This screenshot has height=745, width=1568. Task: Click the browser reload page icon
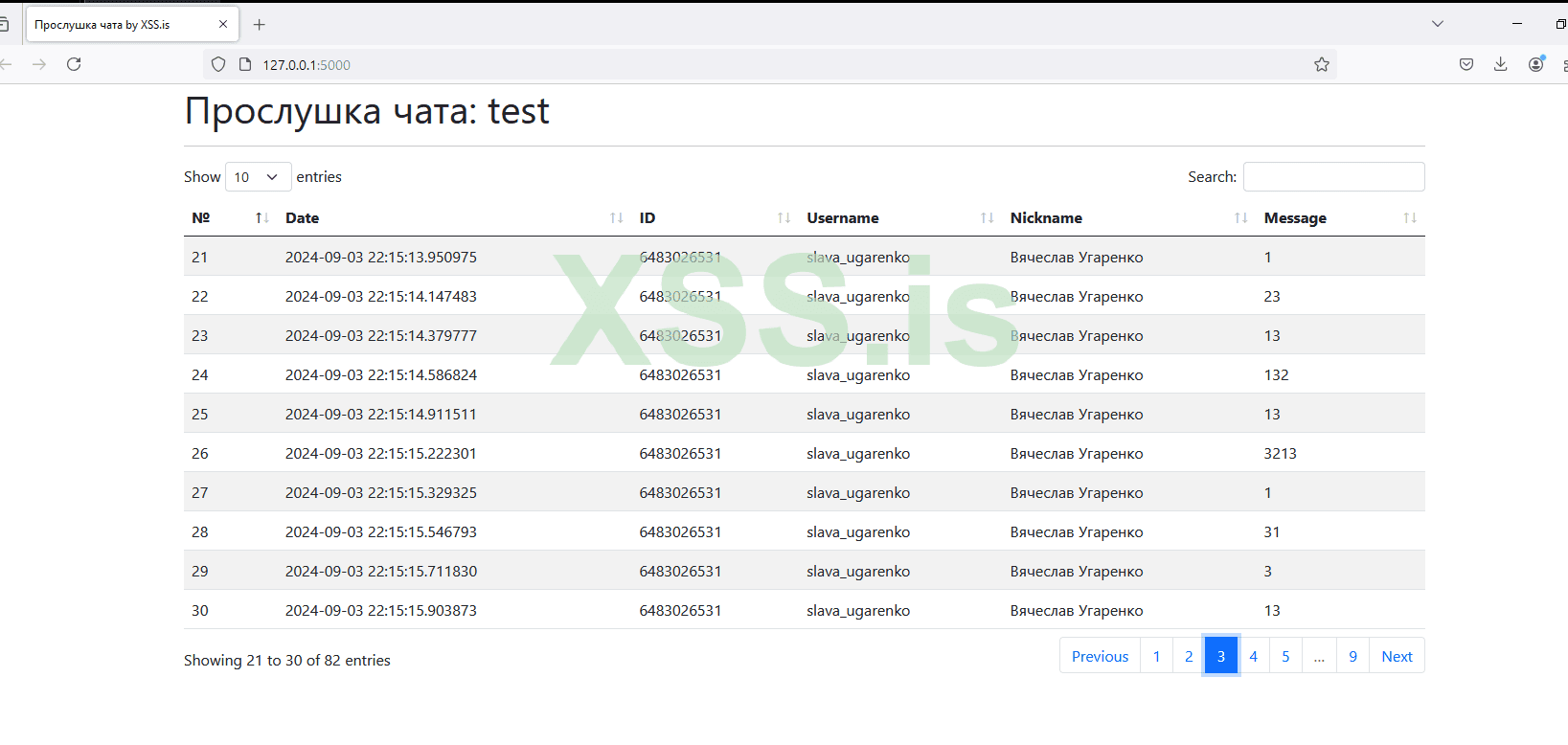point(74,64)
